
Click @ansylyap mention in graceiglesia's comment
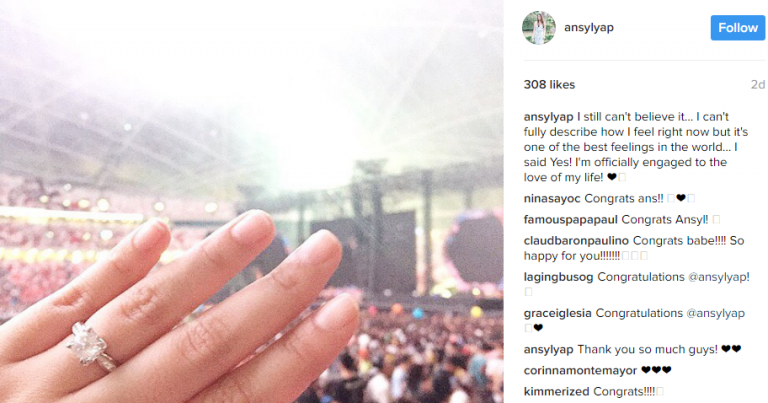pos(716,313)
